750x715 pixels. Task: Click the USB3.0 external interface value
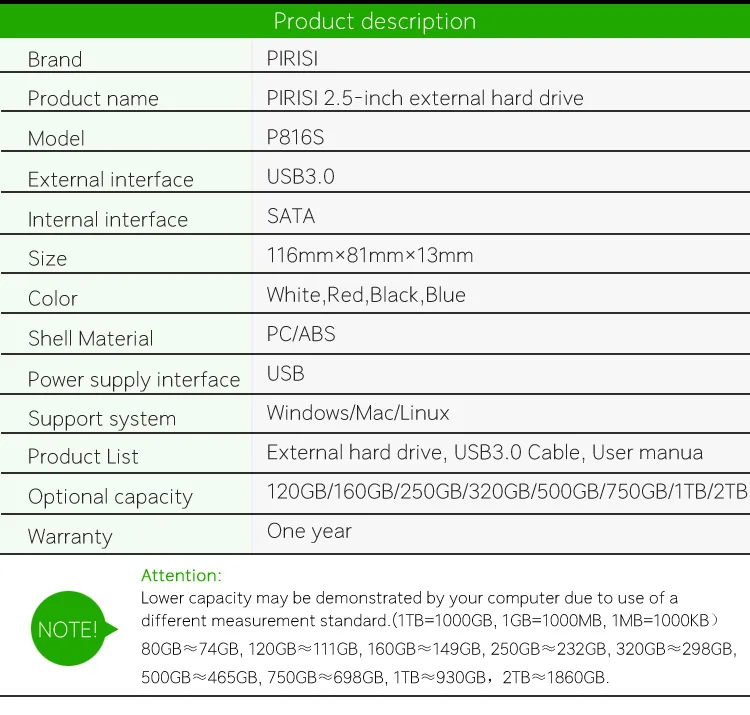pyautogui.click(x=300, y=176)
